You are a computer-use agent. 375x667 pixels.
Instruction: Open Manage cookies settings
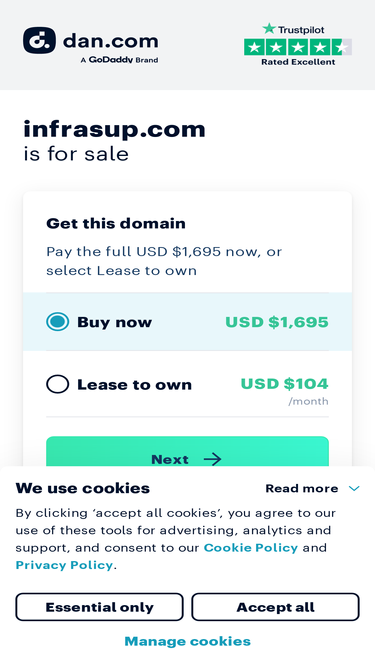pos(188,641)
